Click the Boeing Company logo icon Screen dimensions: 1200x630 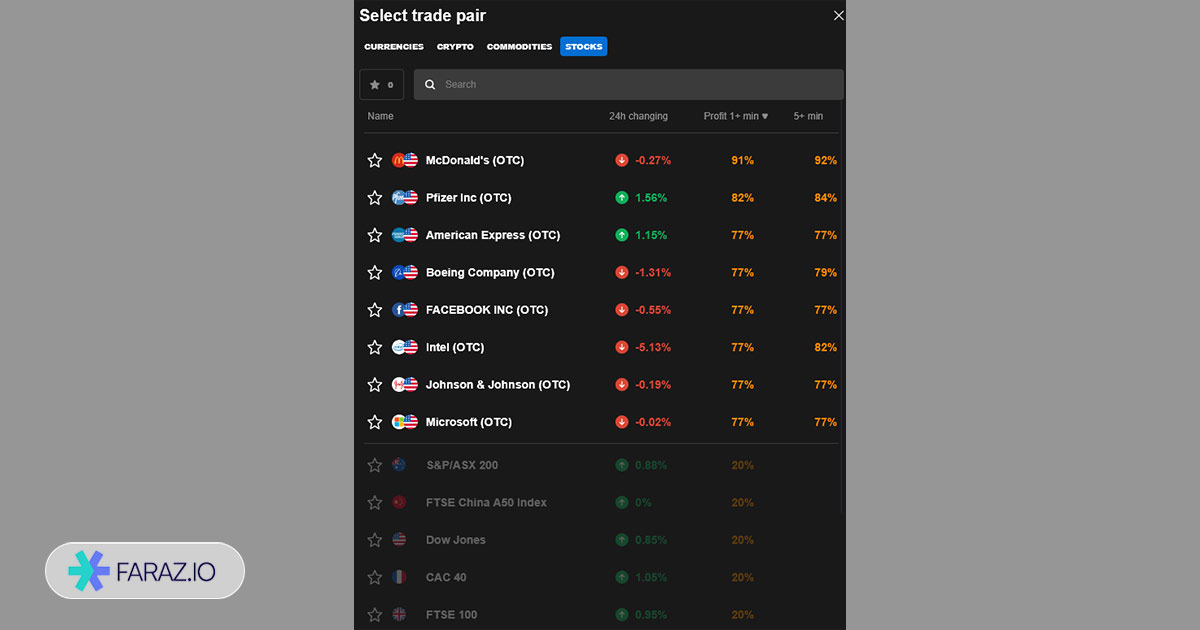pyautogui.click(x=399, y=272)
